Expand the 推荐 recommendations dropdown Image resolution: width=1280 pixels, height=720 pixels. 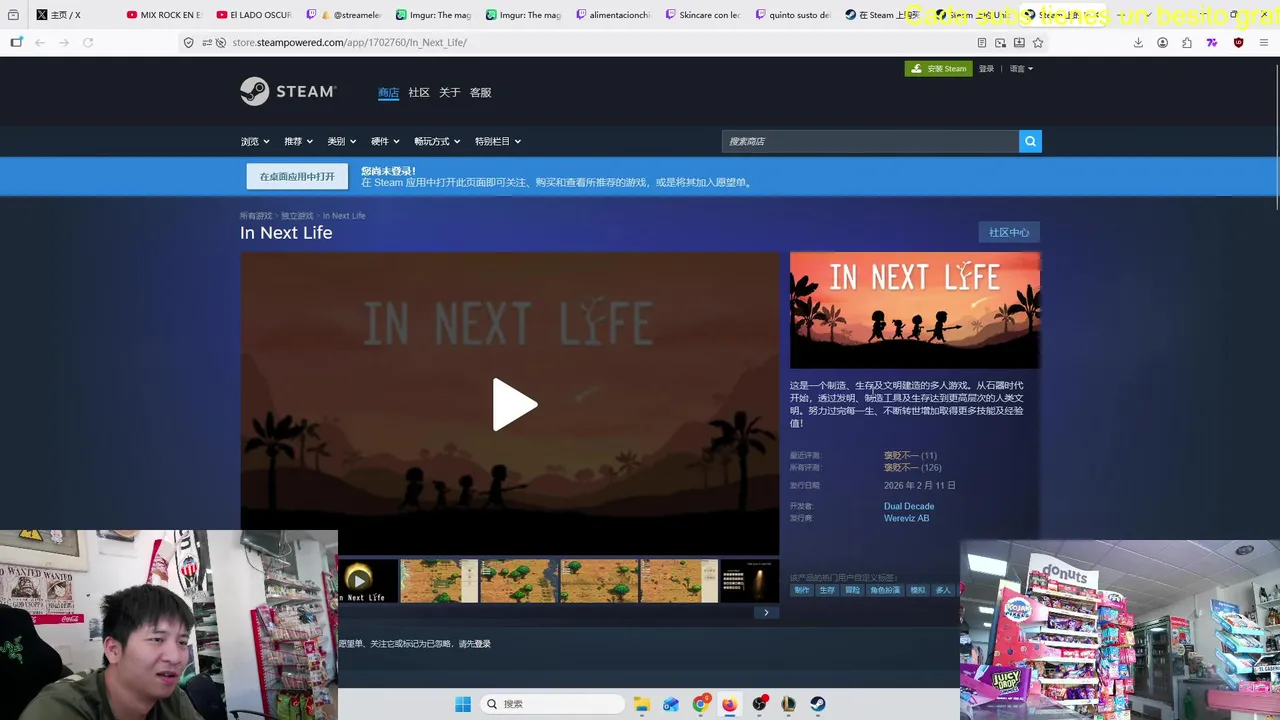pos(298,141)
